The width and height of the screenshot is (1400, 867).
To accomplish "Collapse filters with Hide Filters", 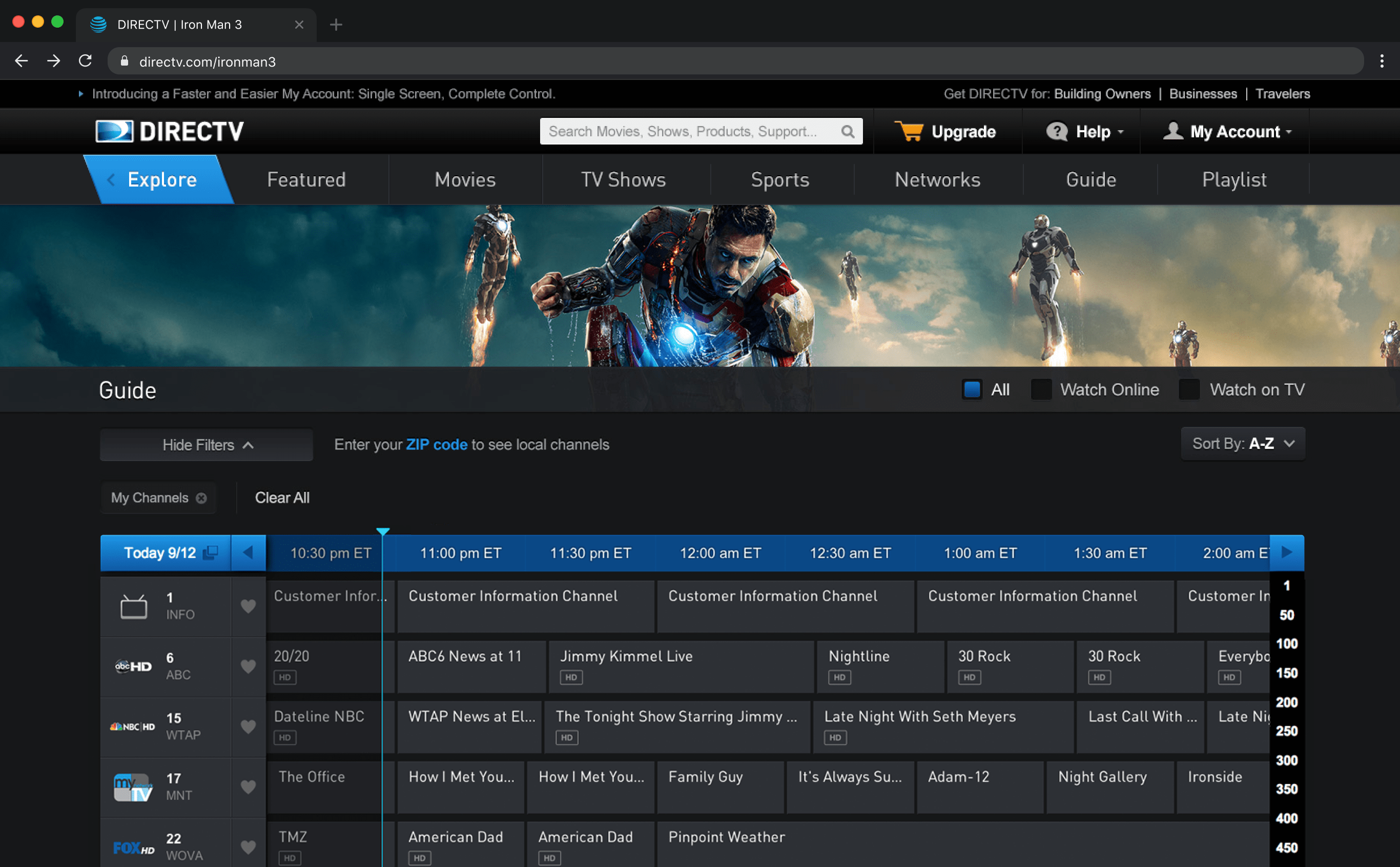I will 207,445.
